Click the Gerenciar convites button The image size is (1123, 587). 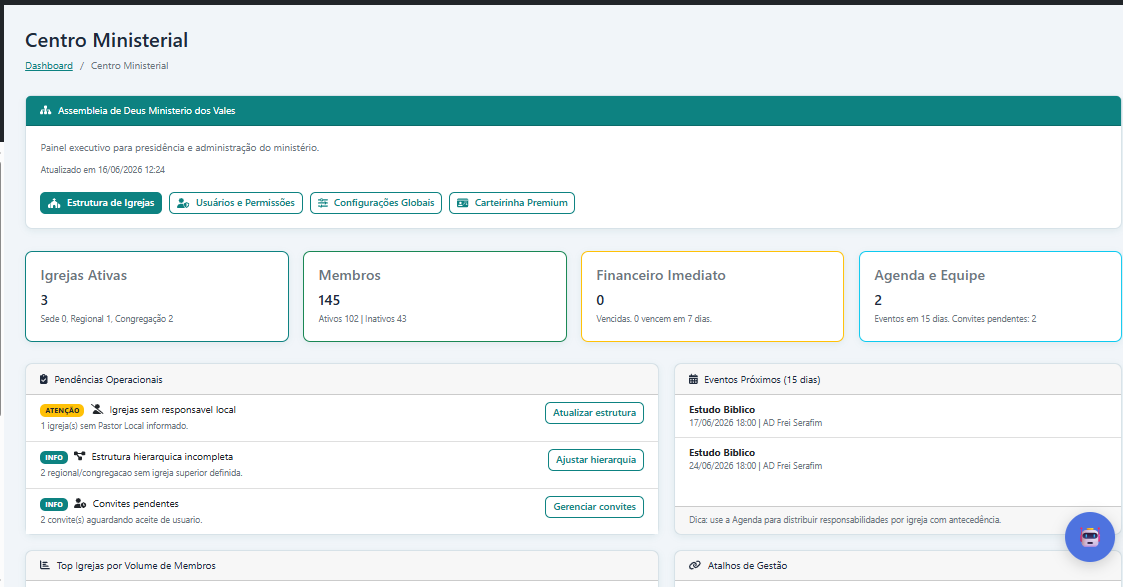pyautogui.click(x=594, y=507)
